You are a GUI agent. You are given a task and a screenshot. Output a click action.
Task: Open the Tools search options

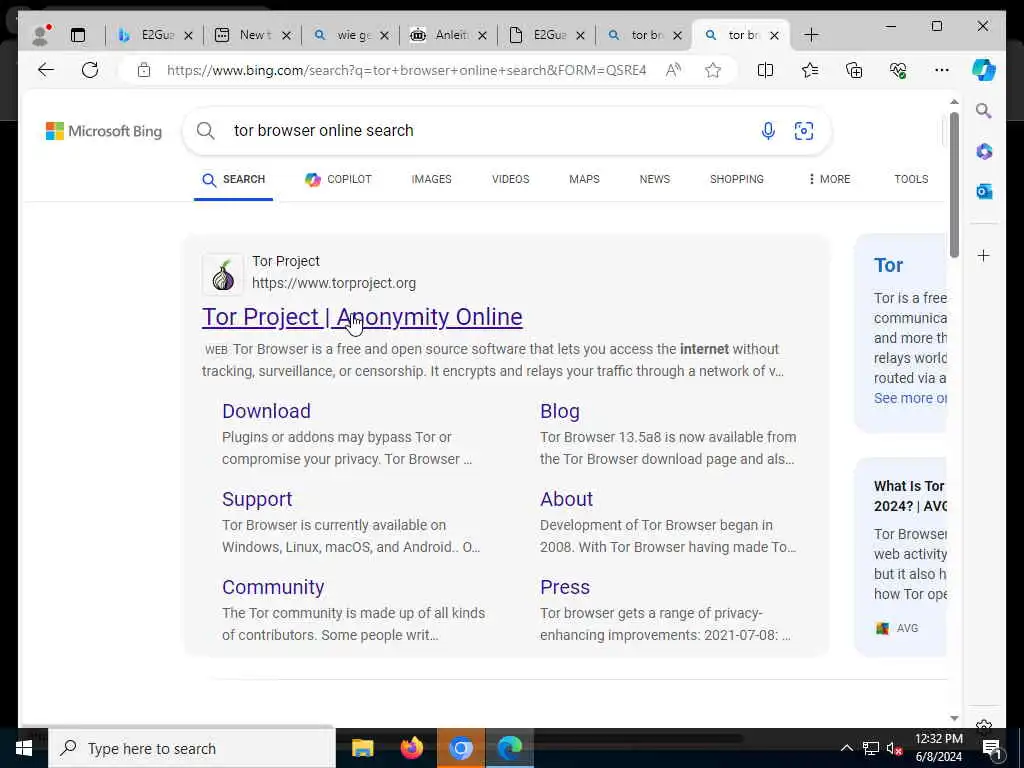click(x=911, y=179)
